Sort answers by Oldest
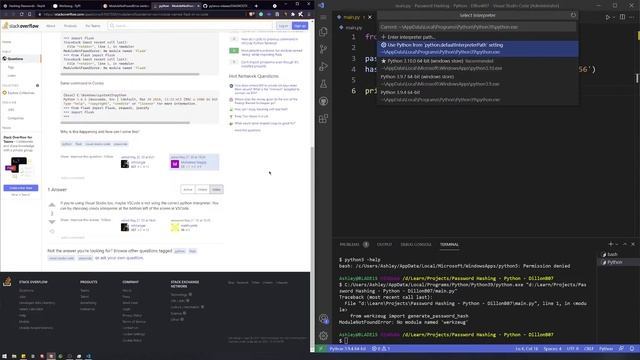The height and width of the screenshot is (360, 640). (x=202, y=189)
